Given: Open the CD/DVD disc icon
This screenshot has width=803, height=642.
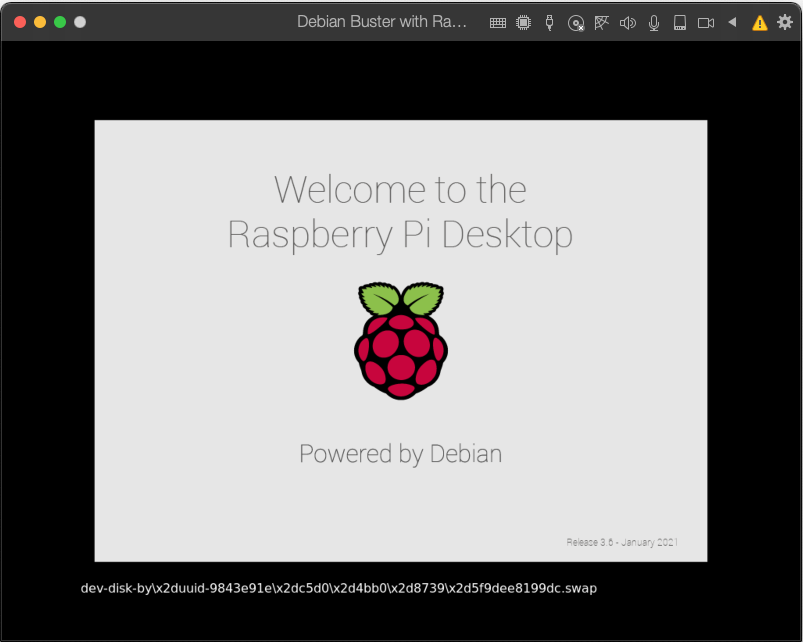Looking at the screenshot, I should tap(576, 23).
